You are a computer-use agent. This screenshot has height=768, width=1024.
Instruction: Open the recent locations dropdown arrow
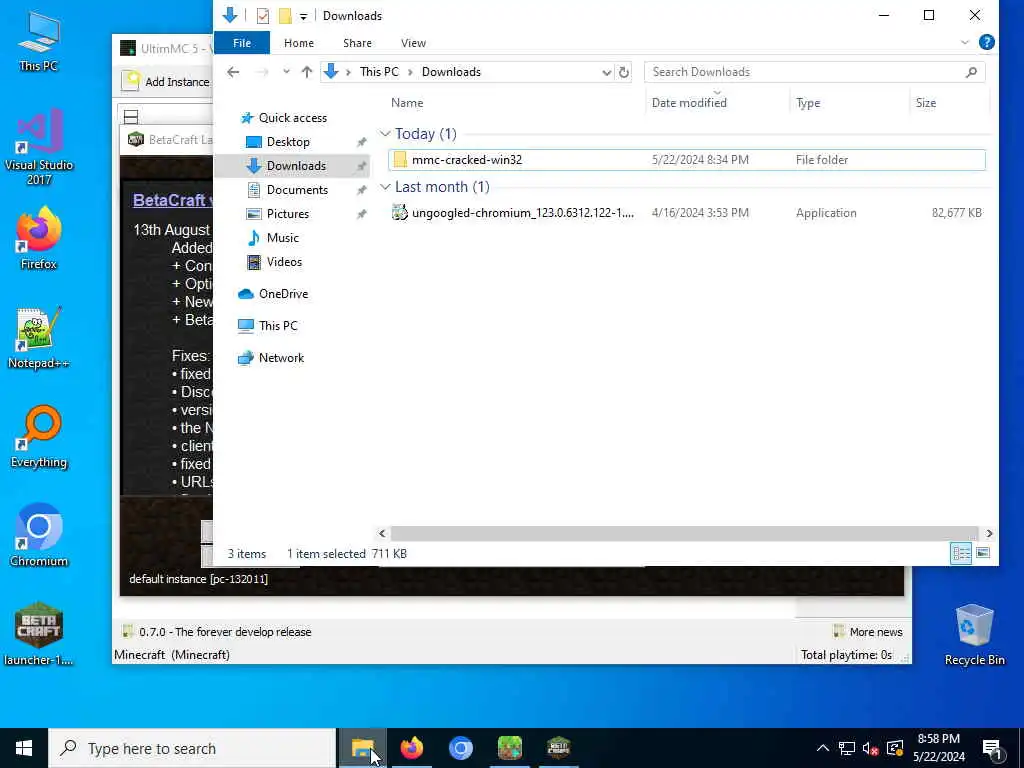point(286,72)
